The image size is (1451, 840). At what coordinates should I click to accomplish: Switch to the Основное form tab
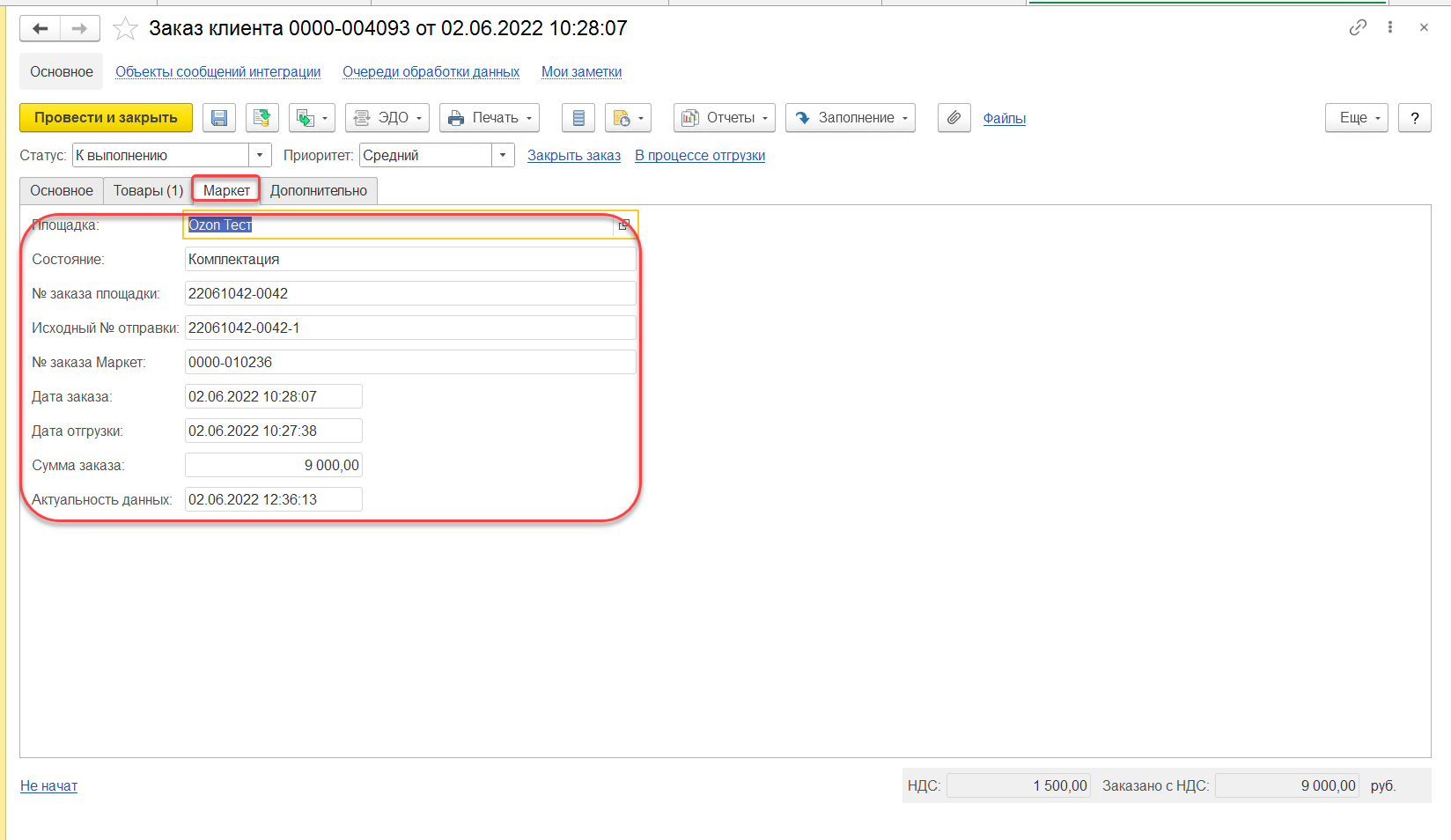click(x=62, y=191)
